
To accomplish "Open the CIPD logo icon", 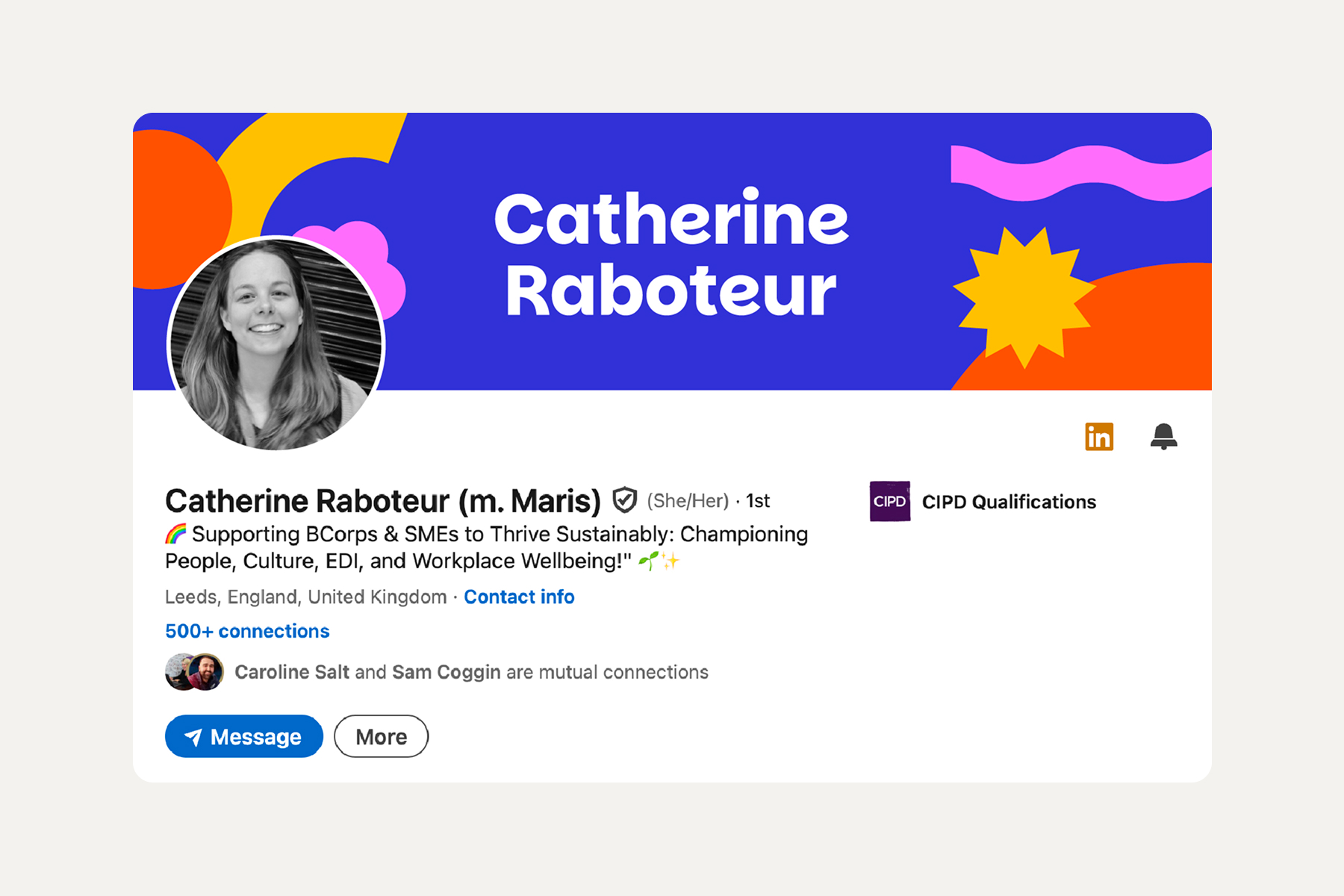I will (889, 501).
